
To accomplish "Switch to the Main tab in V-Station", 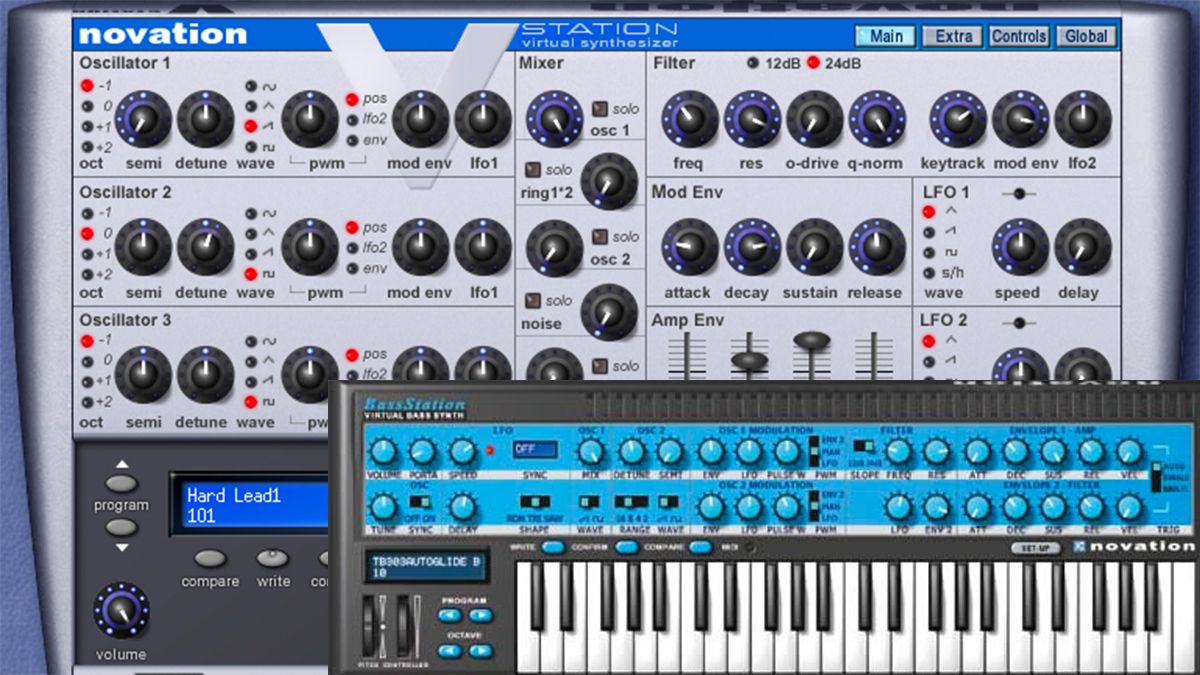I will click(x=885, y=36).
